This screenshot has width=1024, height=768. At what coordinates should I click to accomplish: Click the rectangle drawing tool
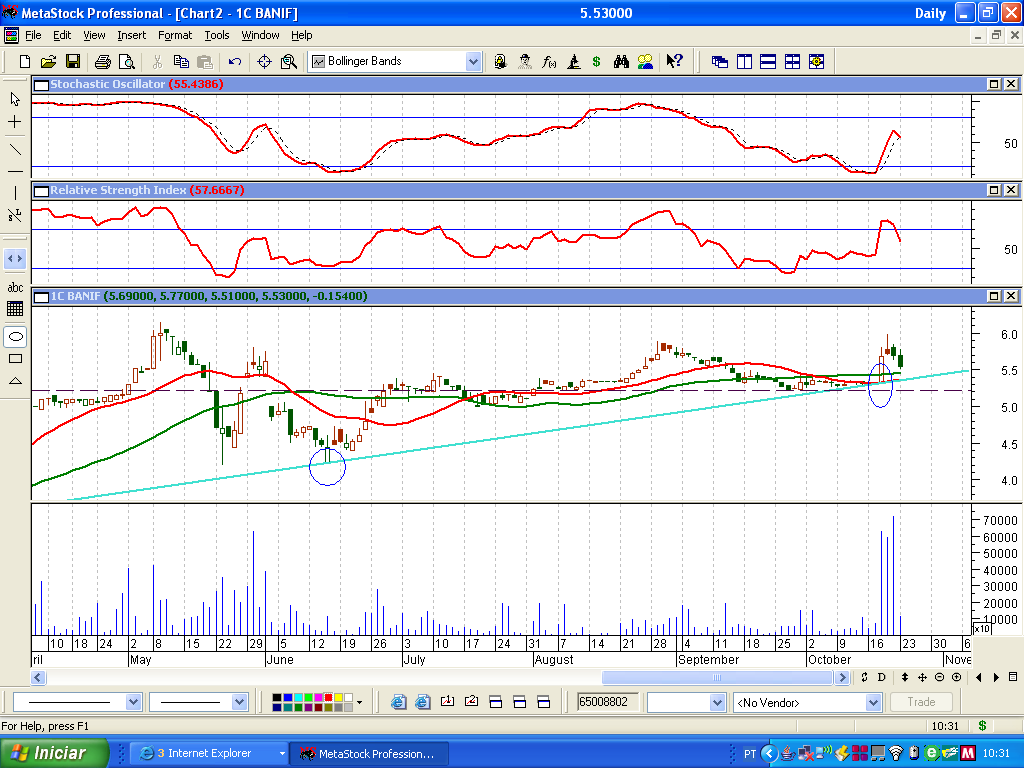pos(15,358)
